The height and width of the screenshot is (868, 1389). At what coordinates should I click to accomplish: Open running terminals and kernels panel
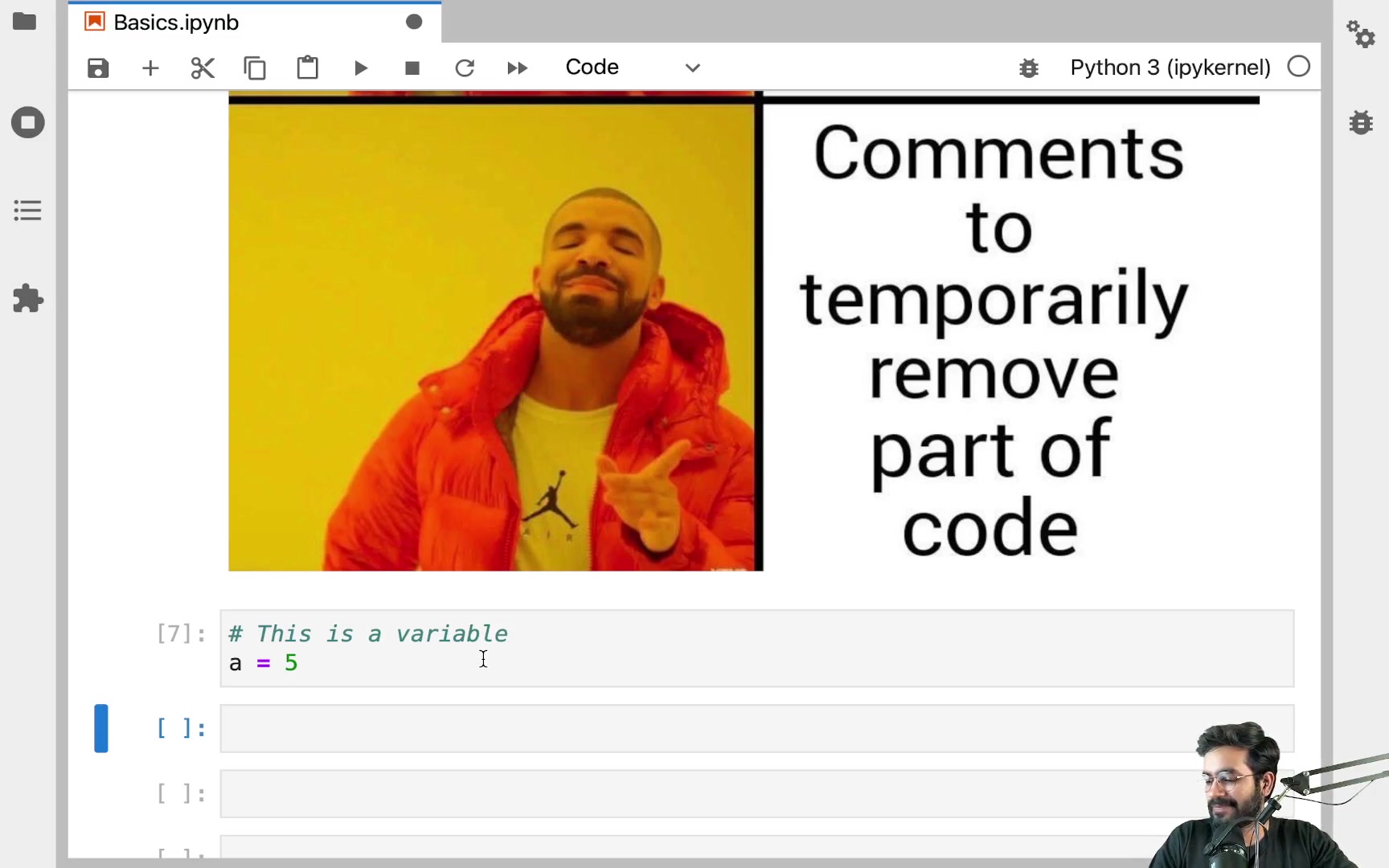click(x=28, y=123)
